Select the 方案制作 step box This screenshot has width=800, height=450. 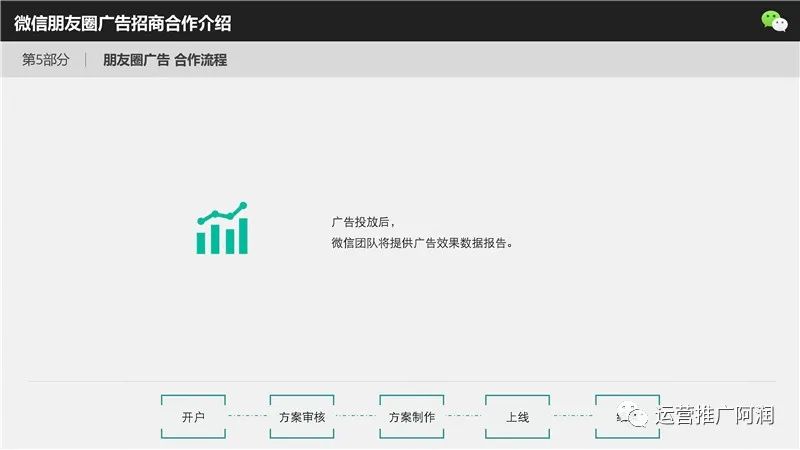pos(412,416)
